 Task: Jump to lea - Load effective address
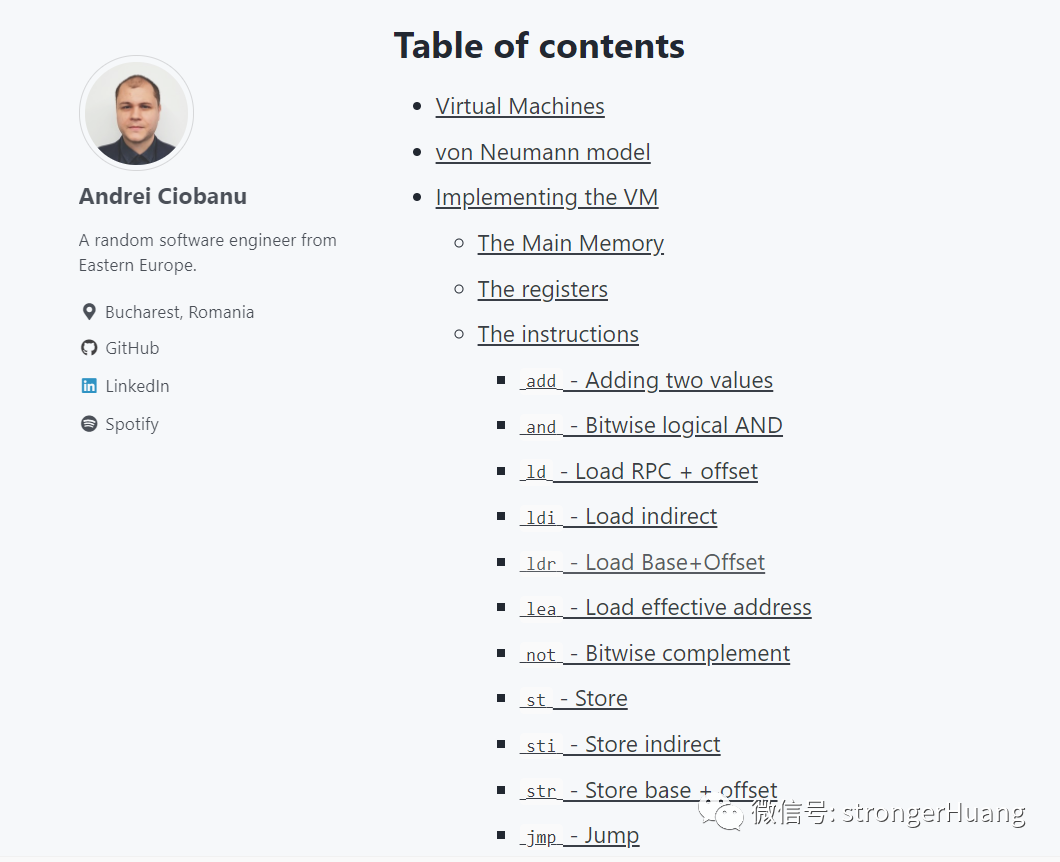click(665, 607)
